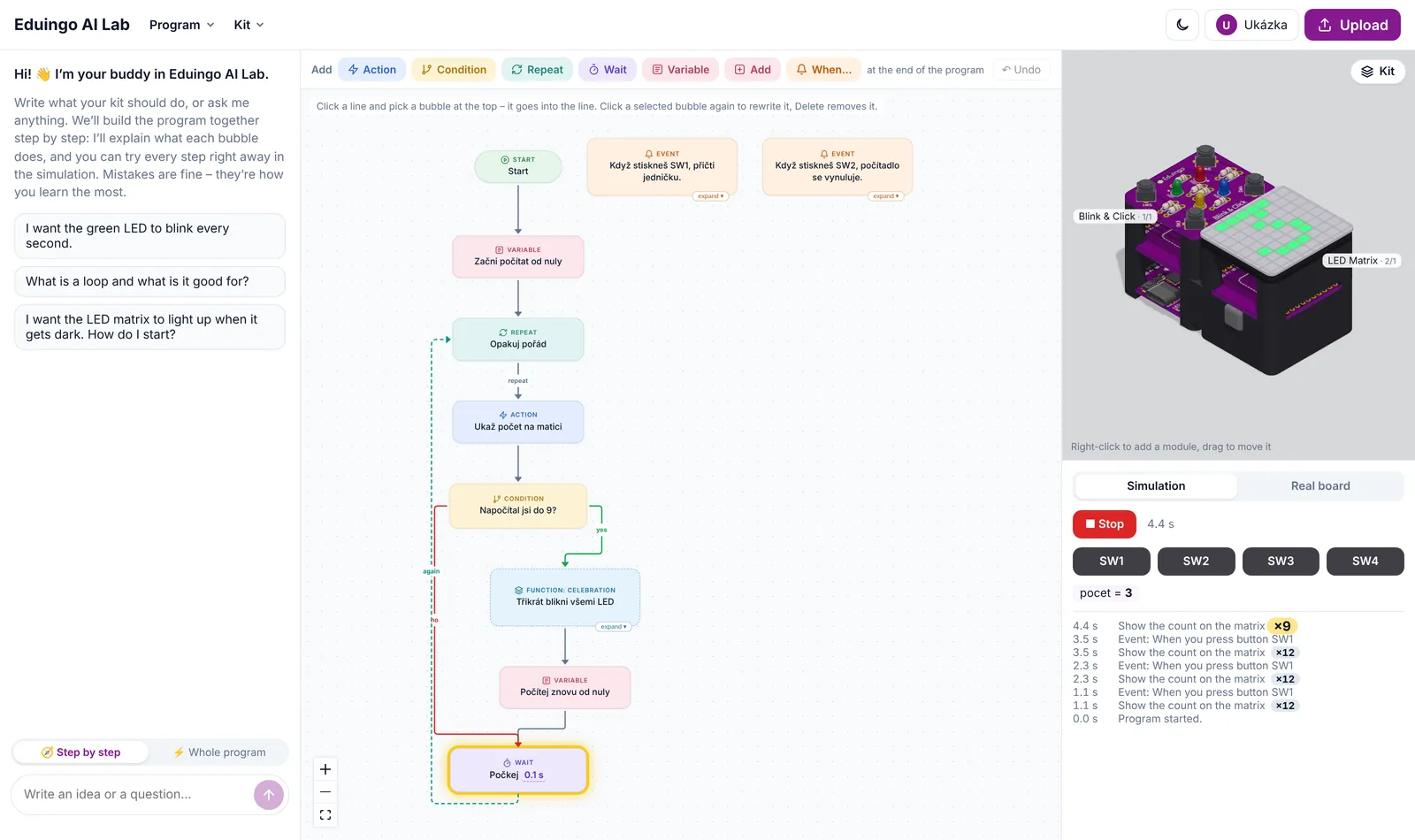Add a When... event bubble

point(823,70)
